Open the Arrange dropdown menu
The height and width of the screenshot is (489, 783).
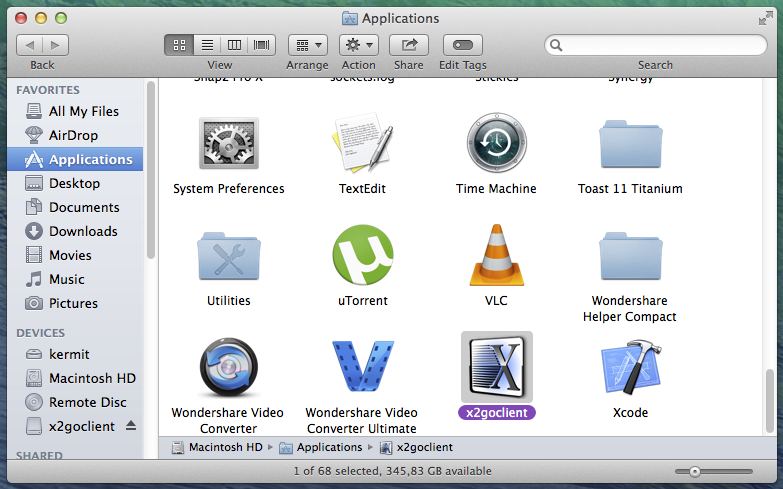point(308,45)
